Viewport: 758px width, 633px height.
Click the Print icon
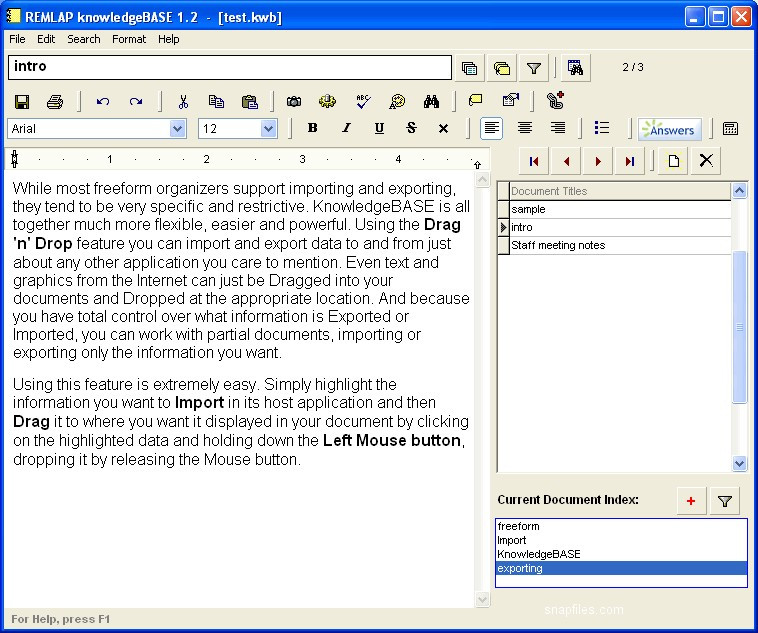[x=55, y=102]
